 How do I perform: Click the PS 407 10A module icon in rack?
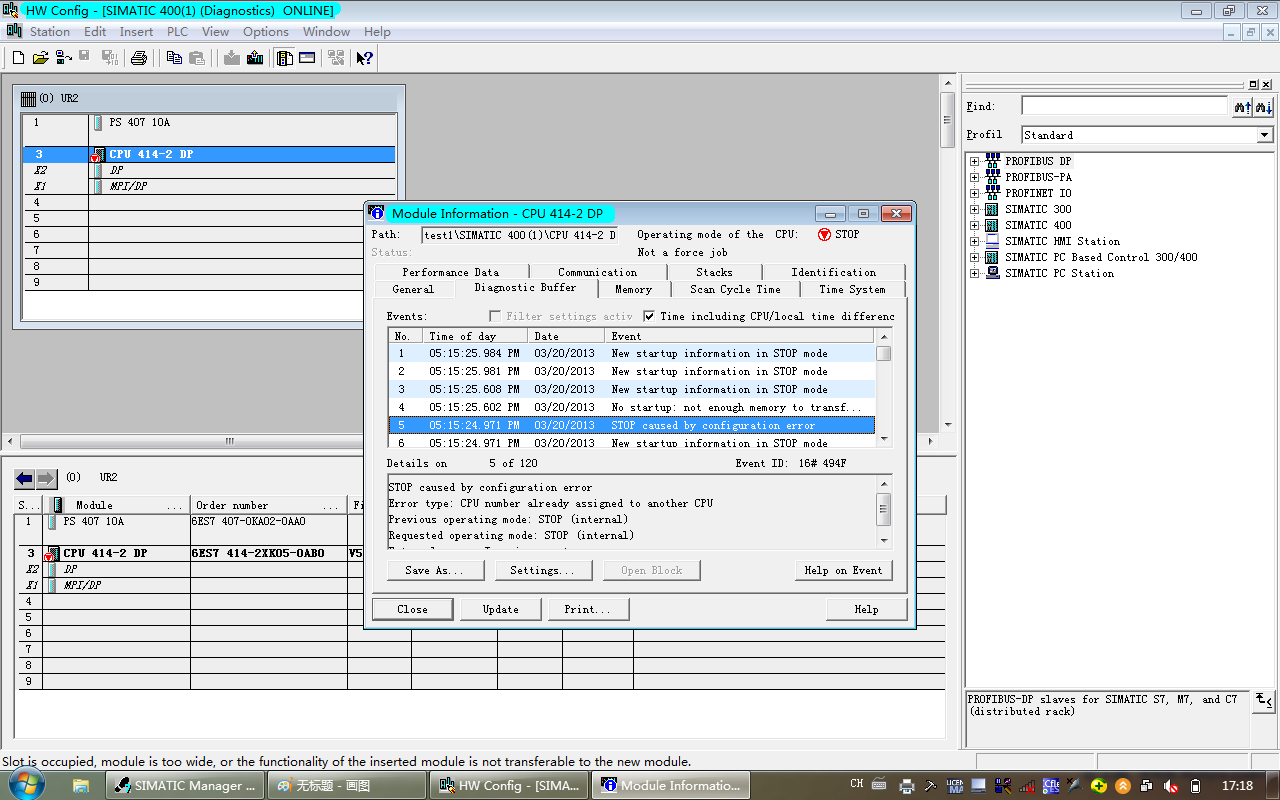click(x=98, y=122)
